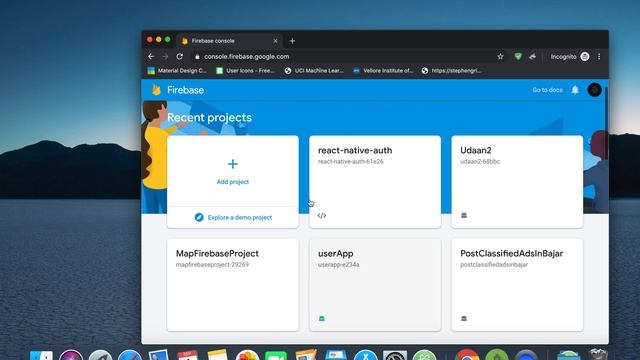Click the green shield extension icon
The height and width of the screenshot is (360, 640).
pos(518,57)
